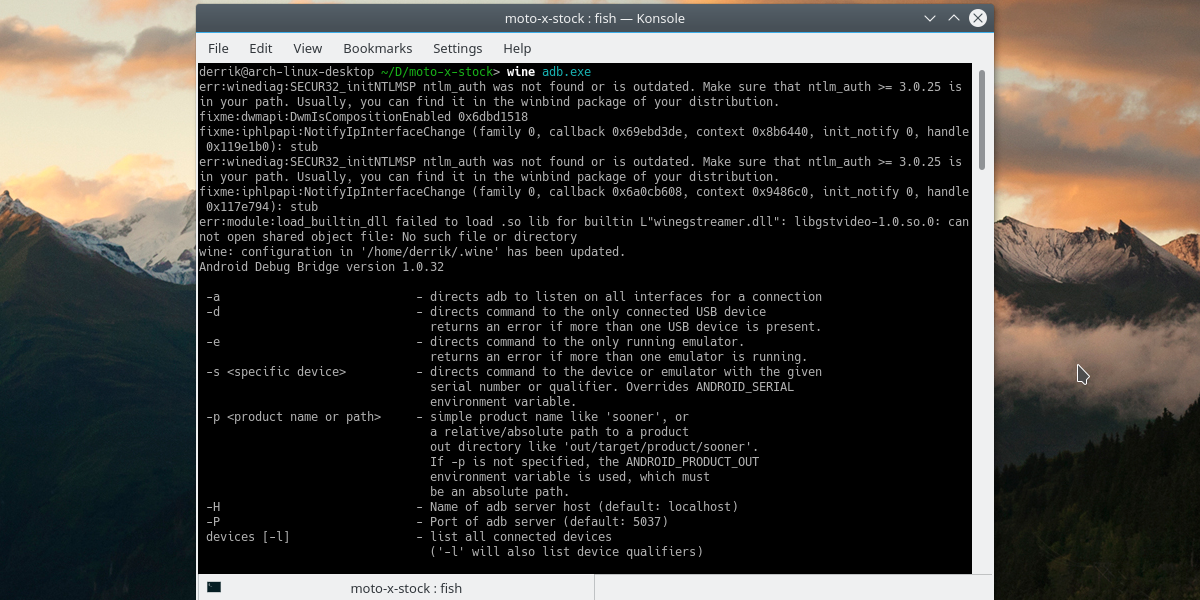Viewport: 1200px width, 600px height.
Task: Click 'directs adb to listen on all interfaces'
Action: coord(626,297)
